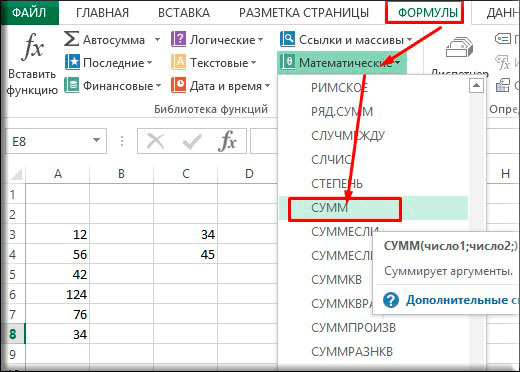520x372 pixels.
Task: Click Lookup and Reference magnifier icon
Action: [287, 39]
